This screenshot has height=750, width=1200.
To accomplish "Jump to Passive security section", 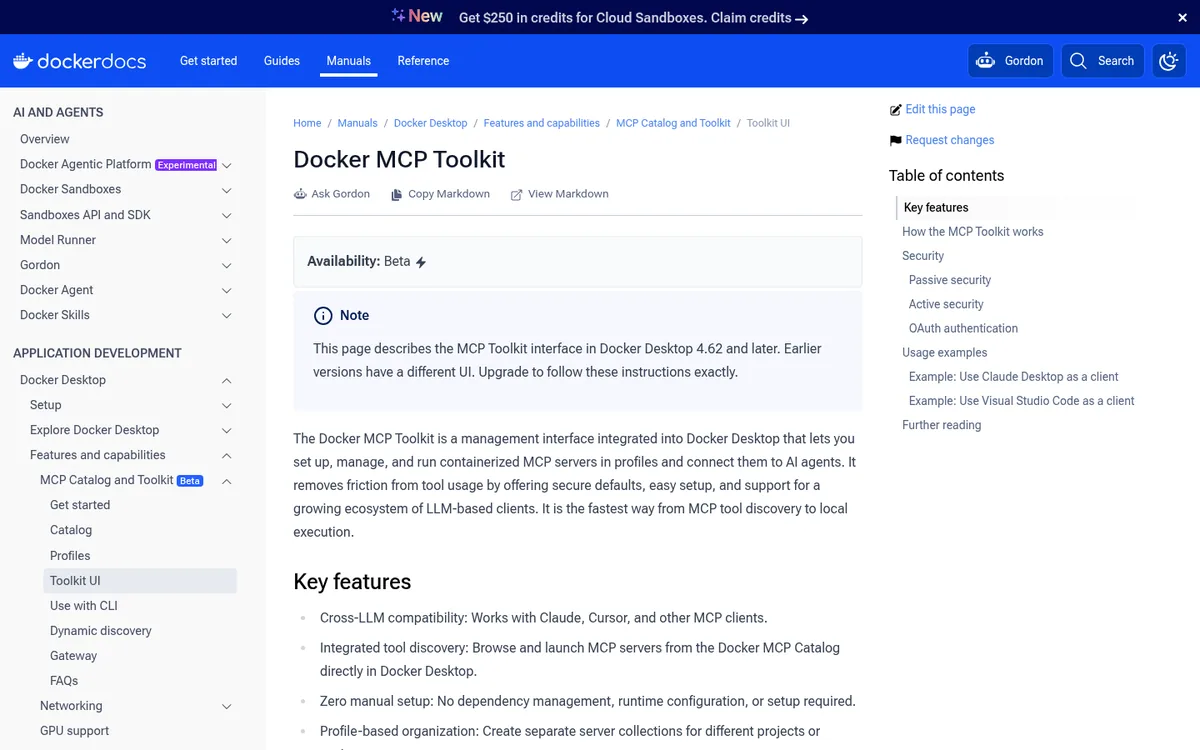I will (x=950, y=280).
